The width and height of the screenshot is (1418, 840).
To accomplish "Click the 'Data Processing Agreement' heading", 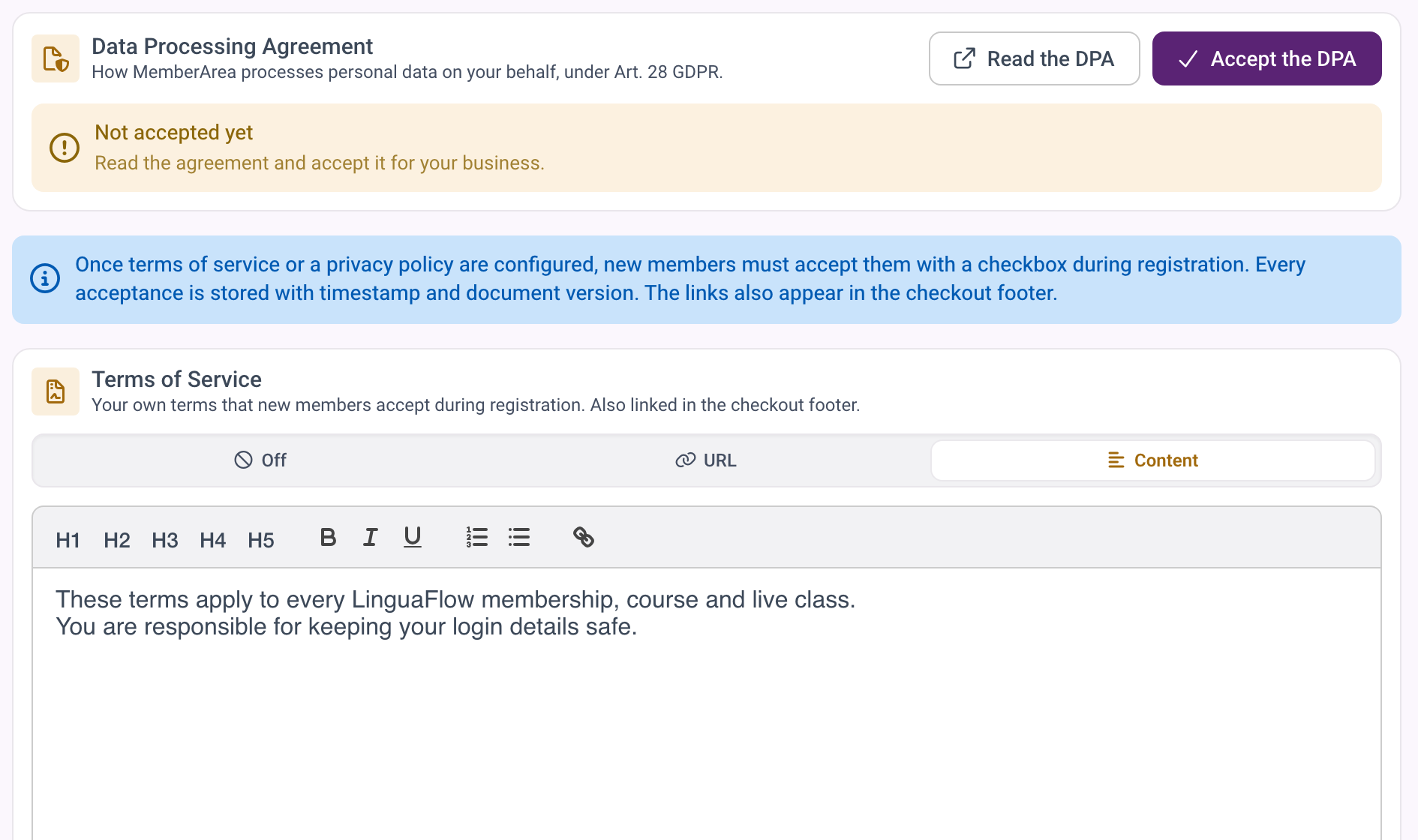I will pos(232,46).
